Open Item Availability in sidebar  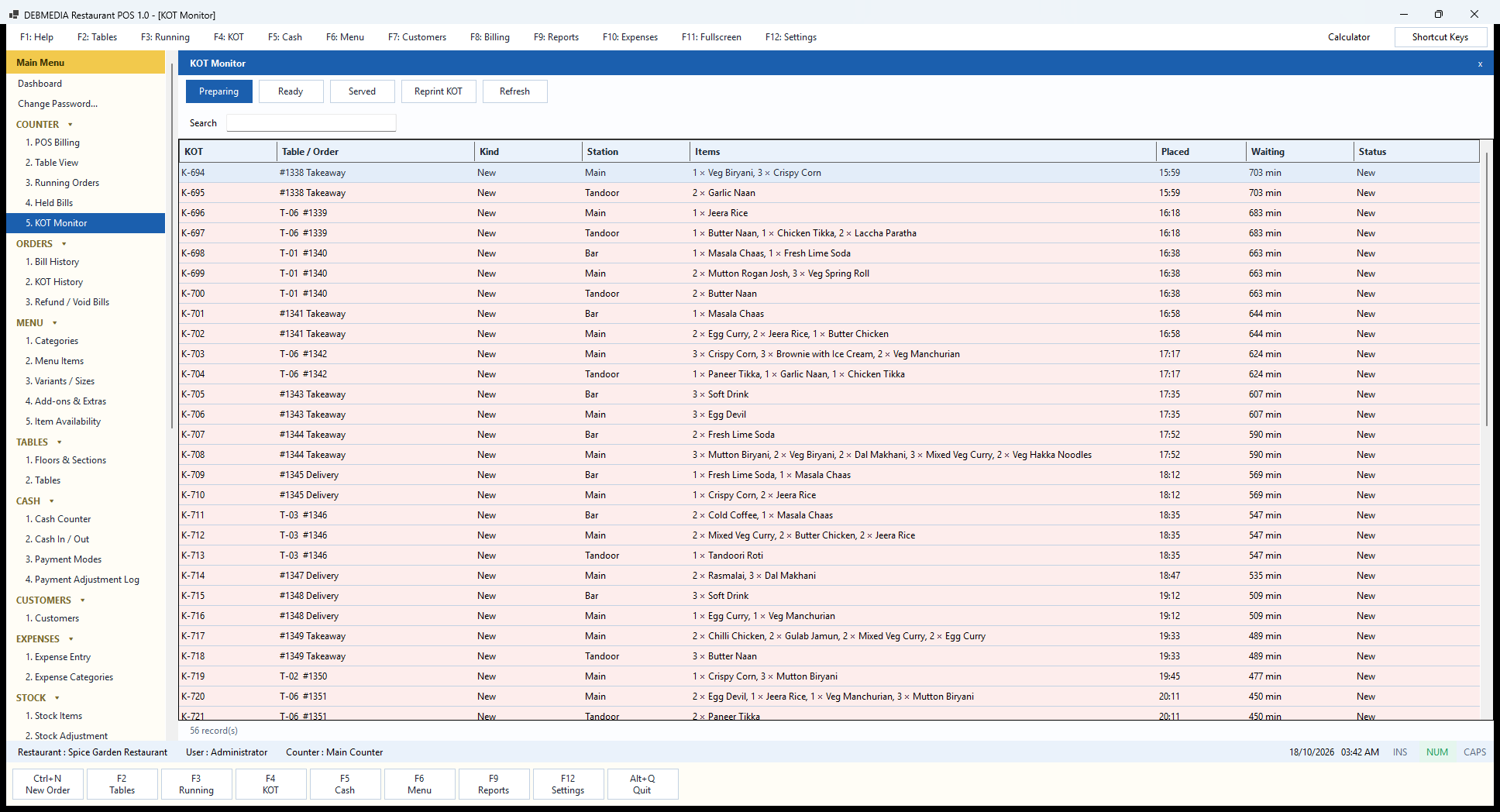(x=85, y=421)
